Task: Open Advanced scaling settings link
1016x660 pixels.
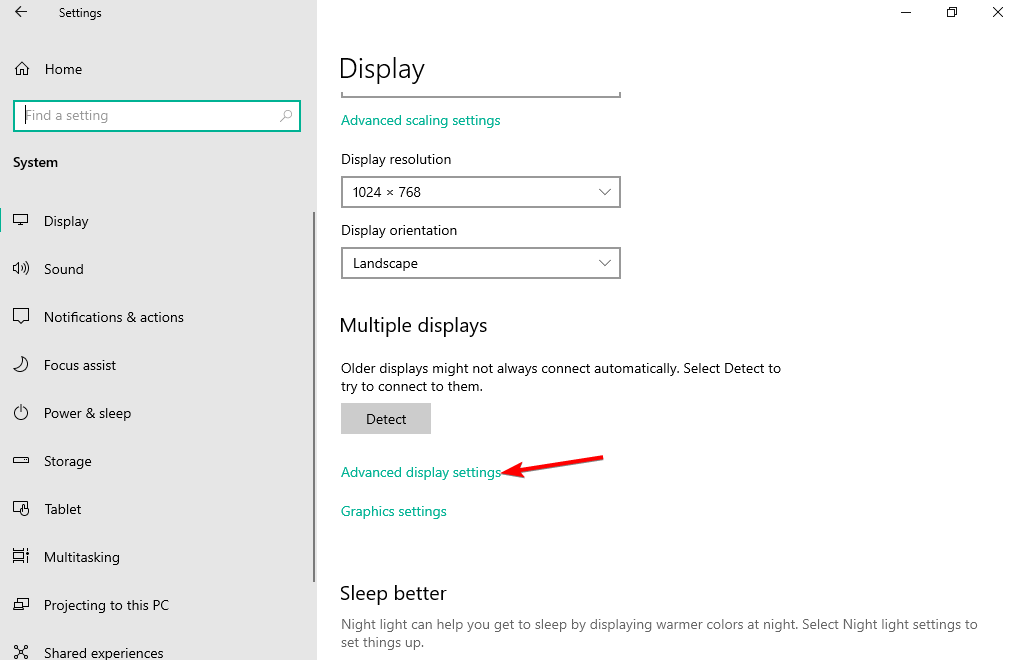Action: click(x=421, y=120)
